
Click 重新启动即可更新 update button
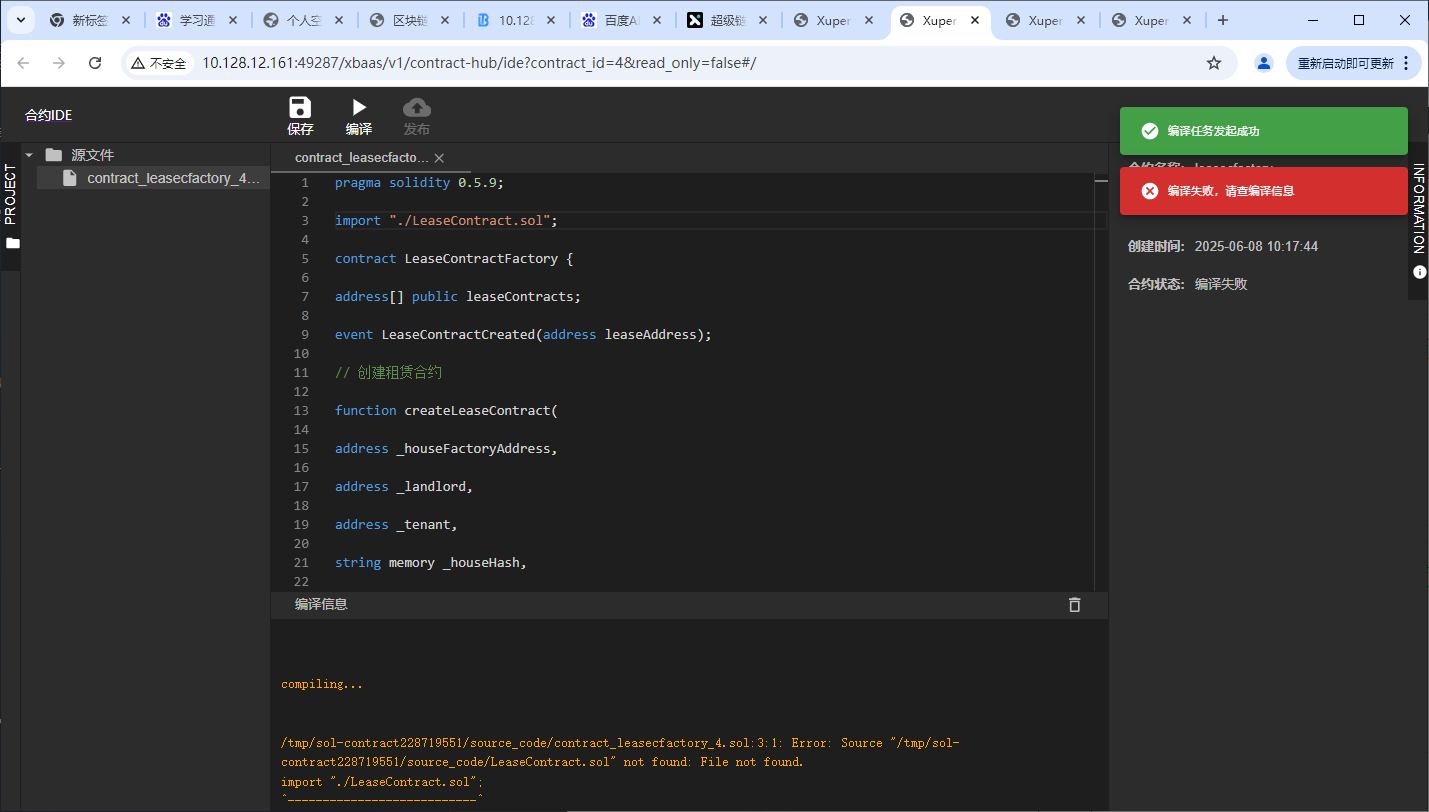click(1353, 63)
